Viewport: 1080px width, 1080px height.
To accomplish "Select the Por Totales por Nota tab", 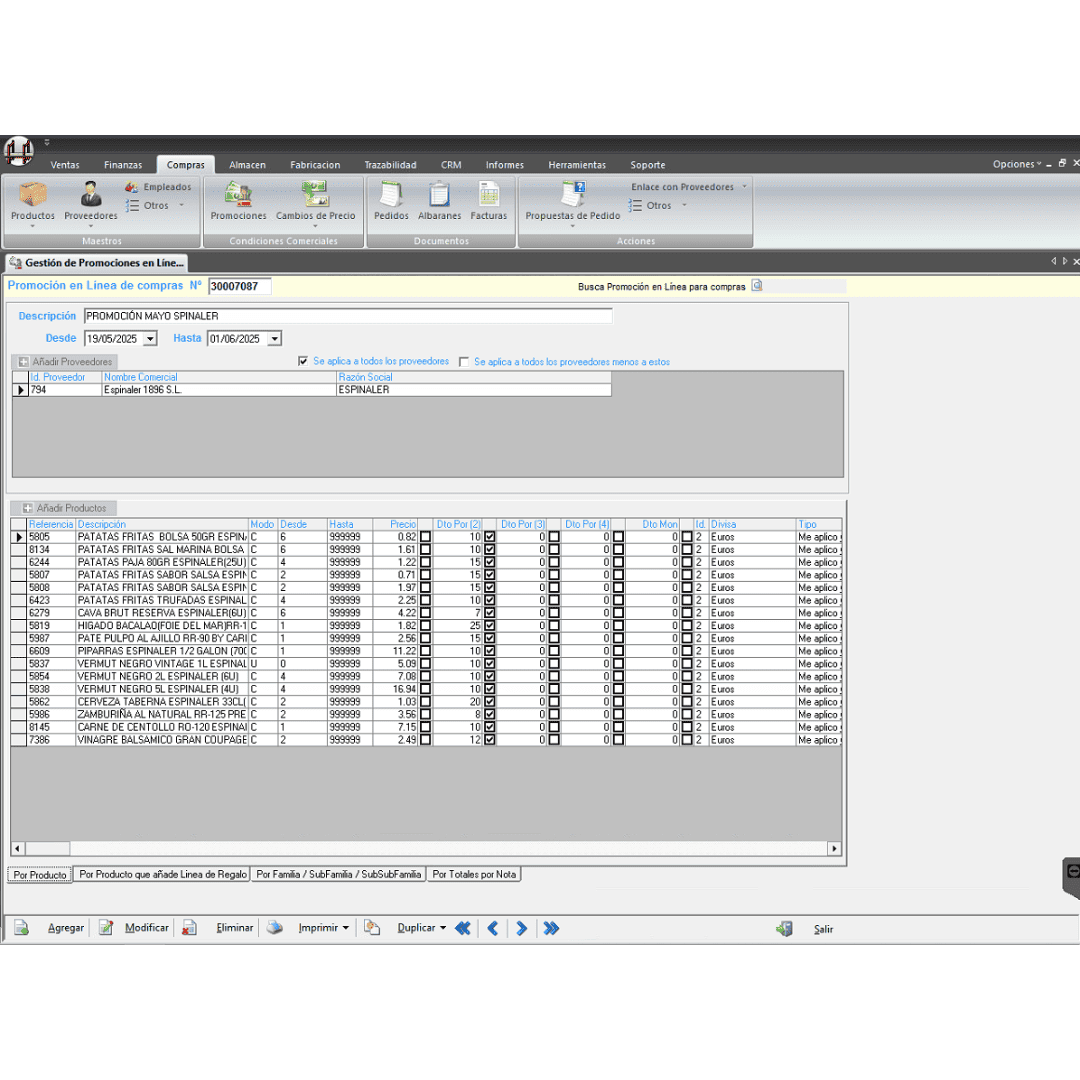I will point(474,874).
